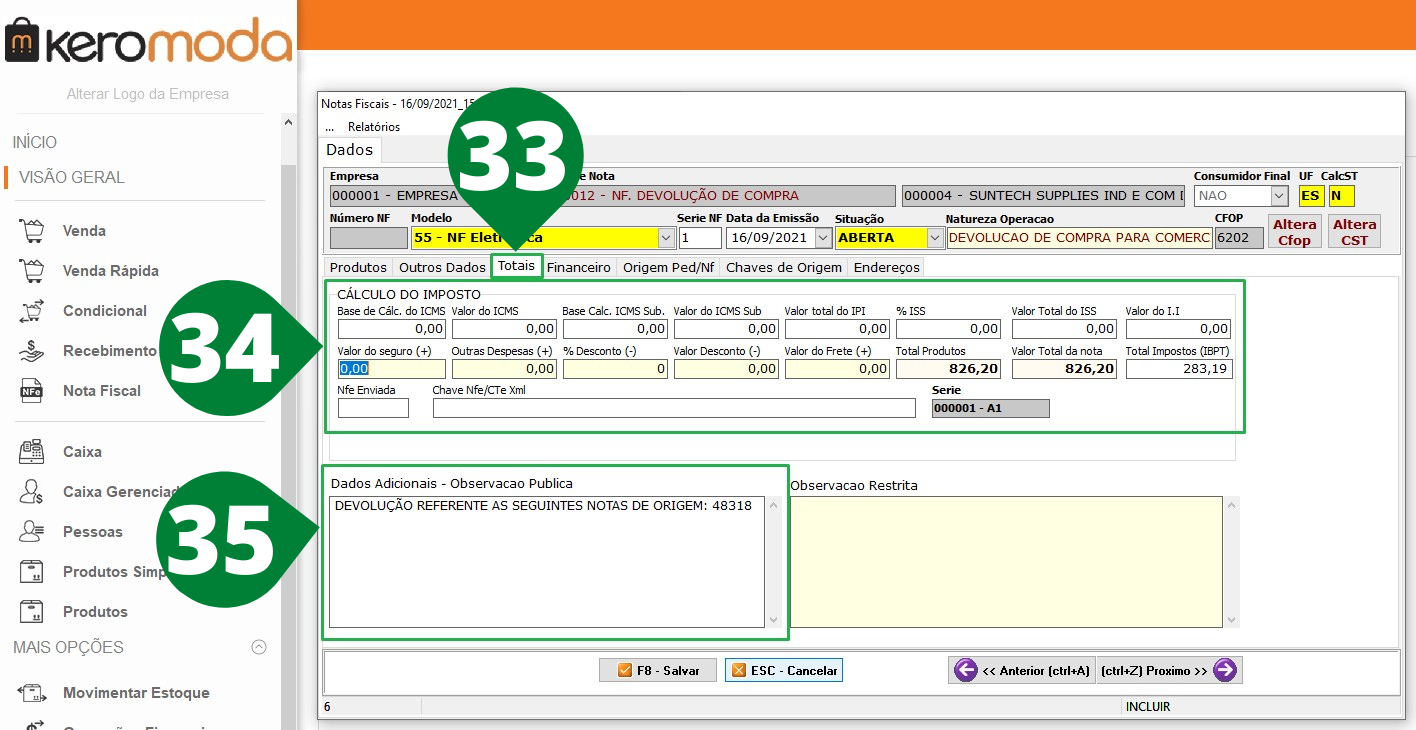Switch to the Produtos tab
This screenshot has height=730, width=1416.
pyautogui.click(x=358, y=267)
